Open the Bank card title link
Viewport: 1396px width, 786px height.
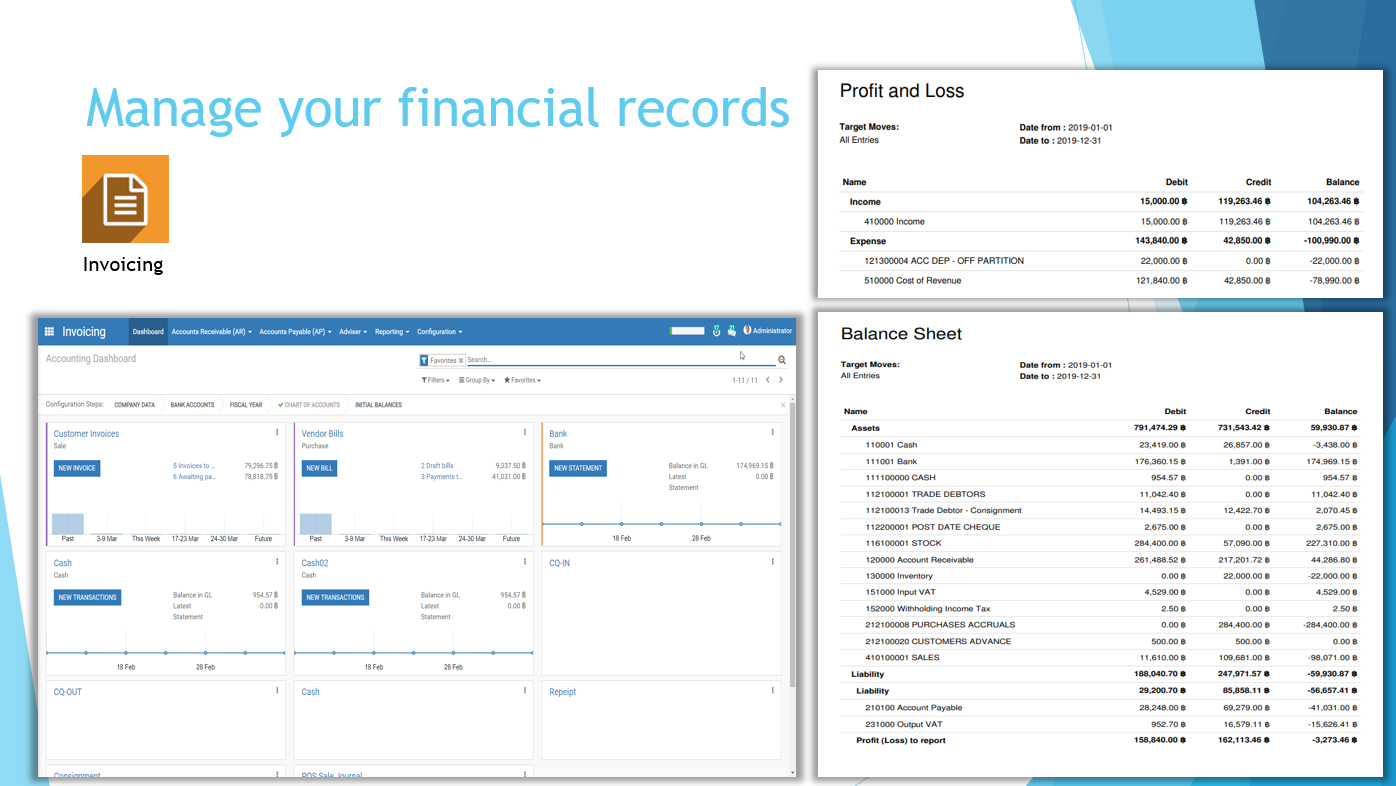click(558, 434)
